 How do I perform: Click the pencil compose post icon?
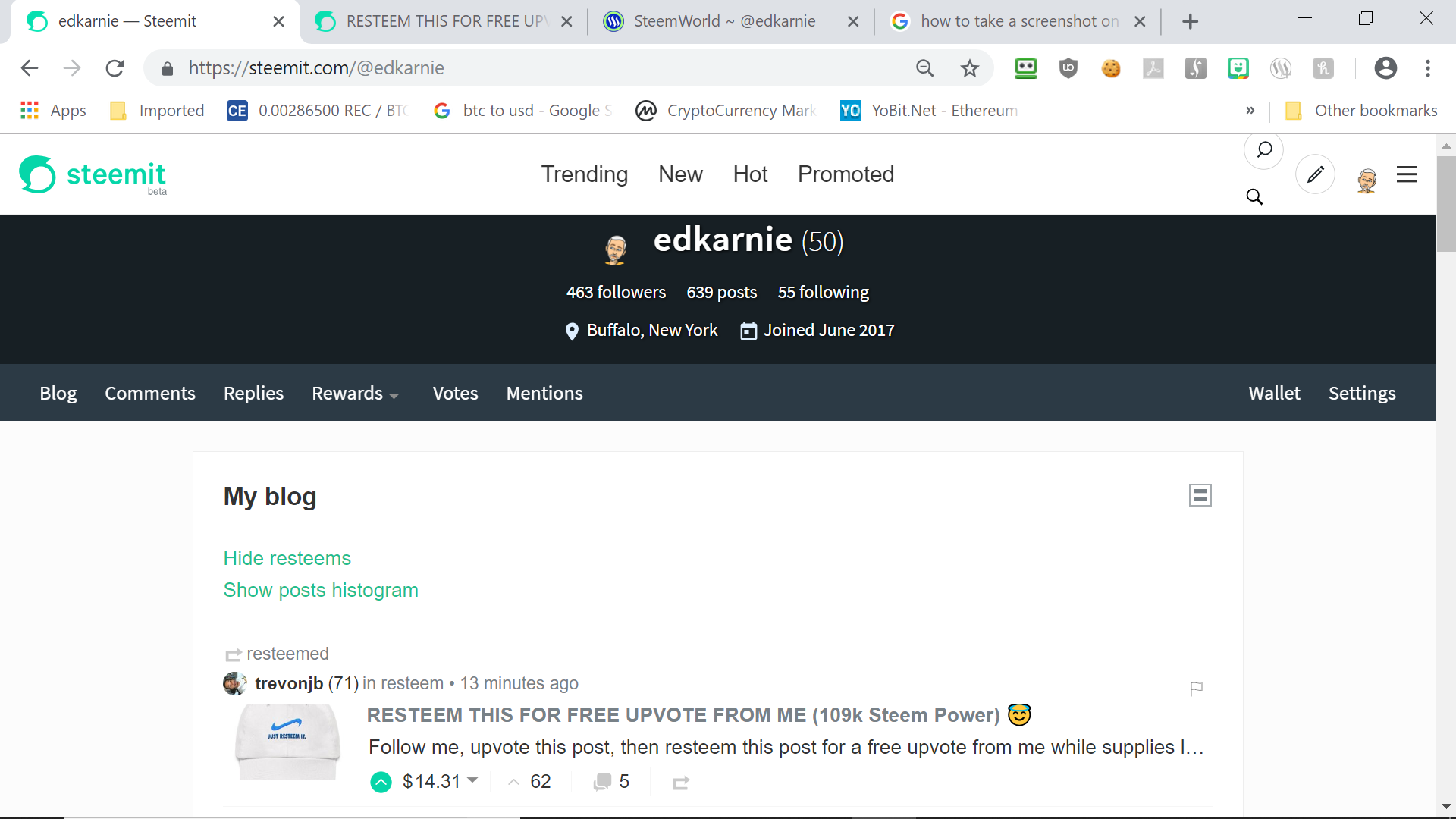click(x=1315, y=174)
